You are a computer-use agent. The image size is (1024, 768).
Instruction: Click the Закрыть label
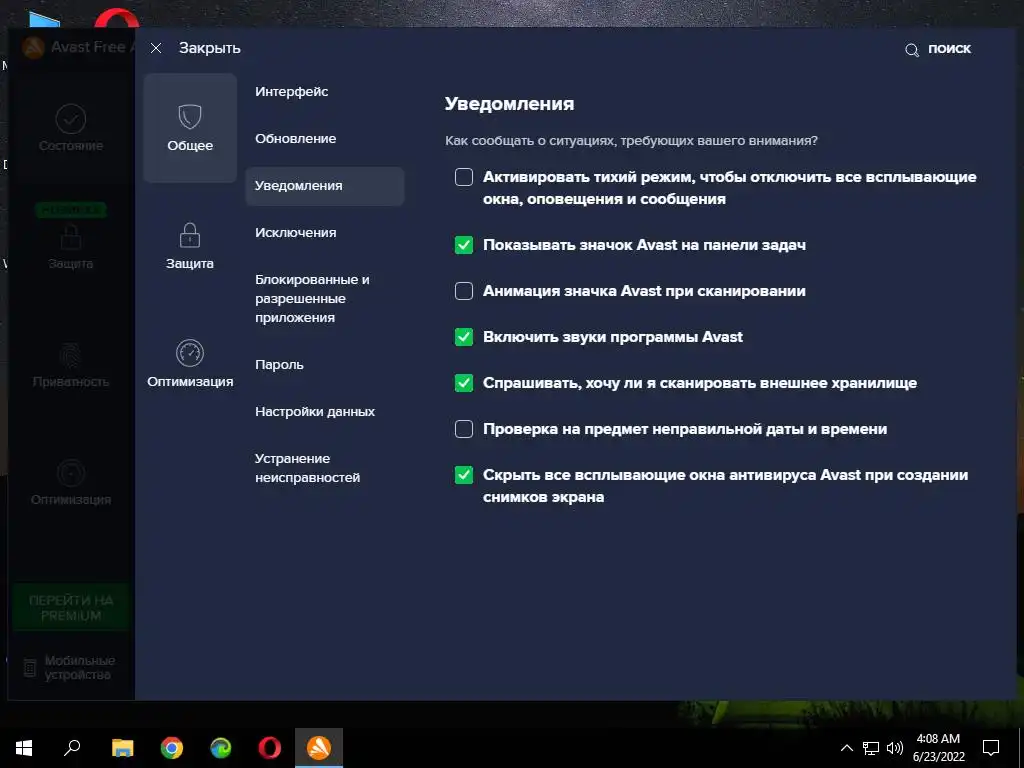pos(210,48)
